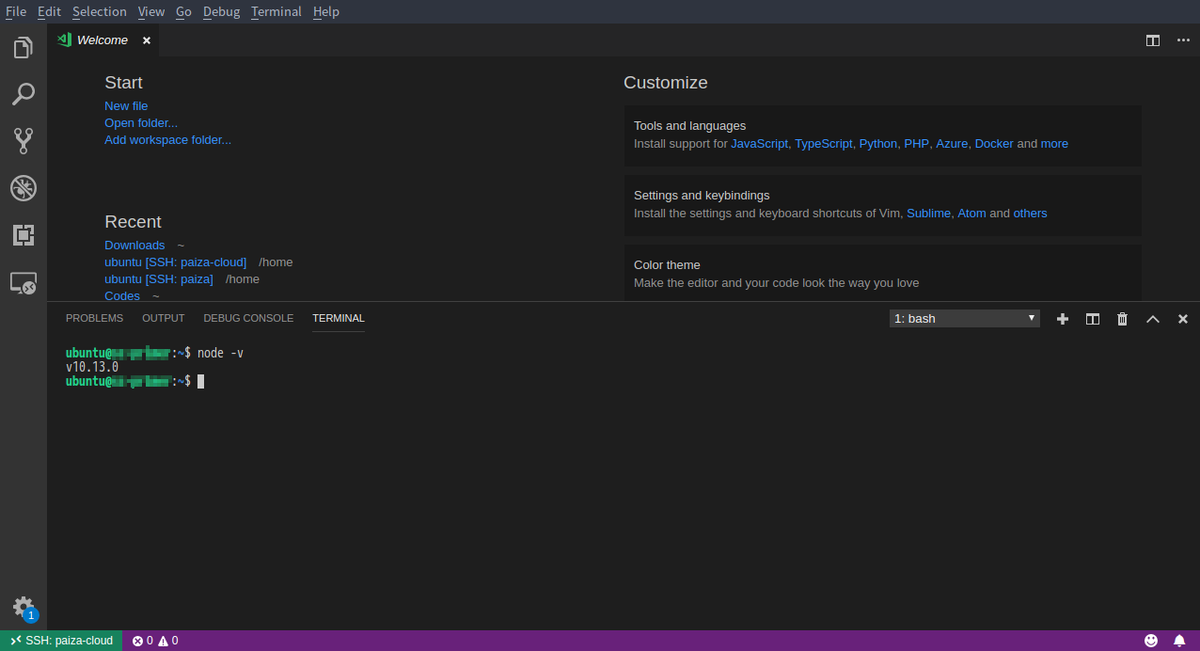Viewport: 1200px width, 651px height.
Task: Open the Help menu
Action: (x=325, y=12)
